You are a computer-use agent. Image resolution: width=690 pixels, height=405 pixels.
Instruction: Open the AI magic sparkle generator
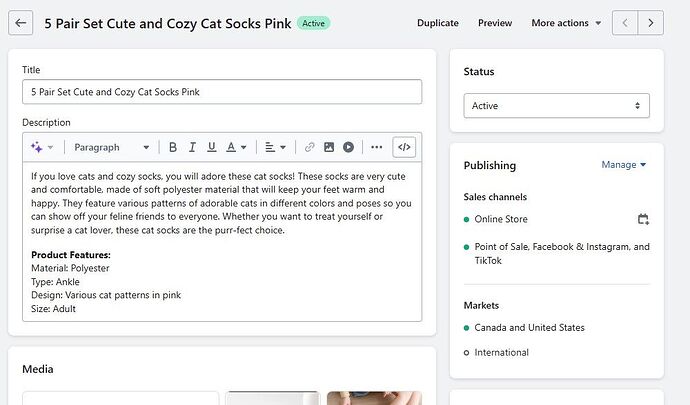(37, 147)
